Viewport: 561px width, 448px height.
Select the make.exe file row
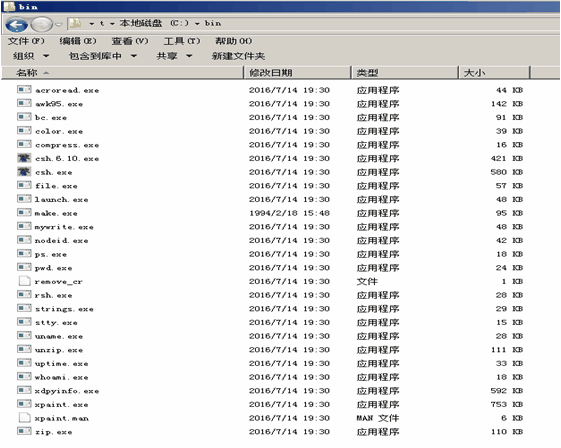point(270,213)
